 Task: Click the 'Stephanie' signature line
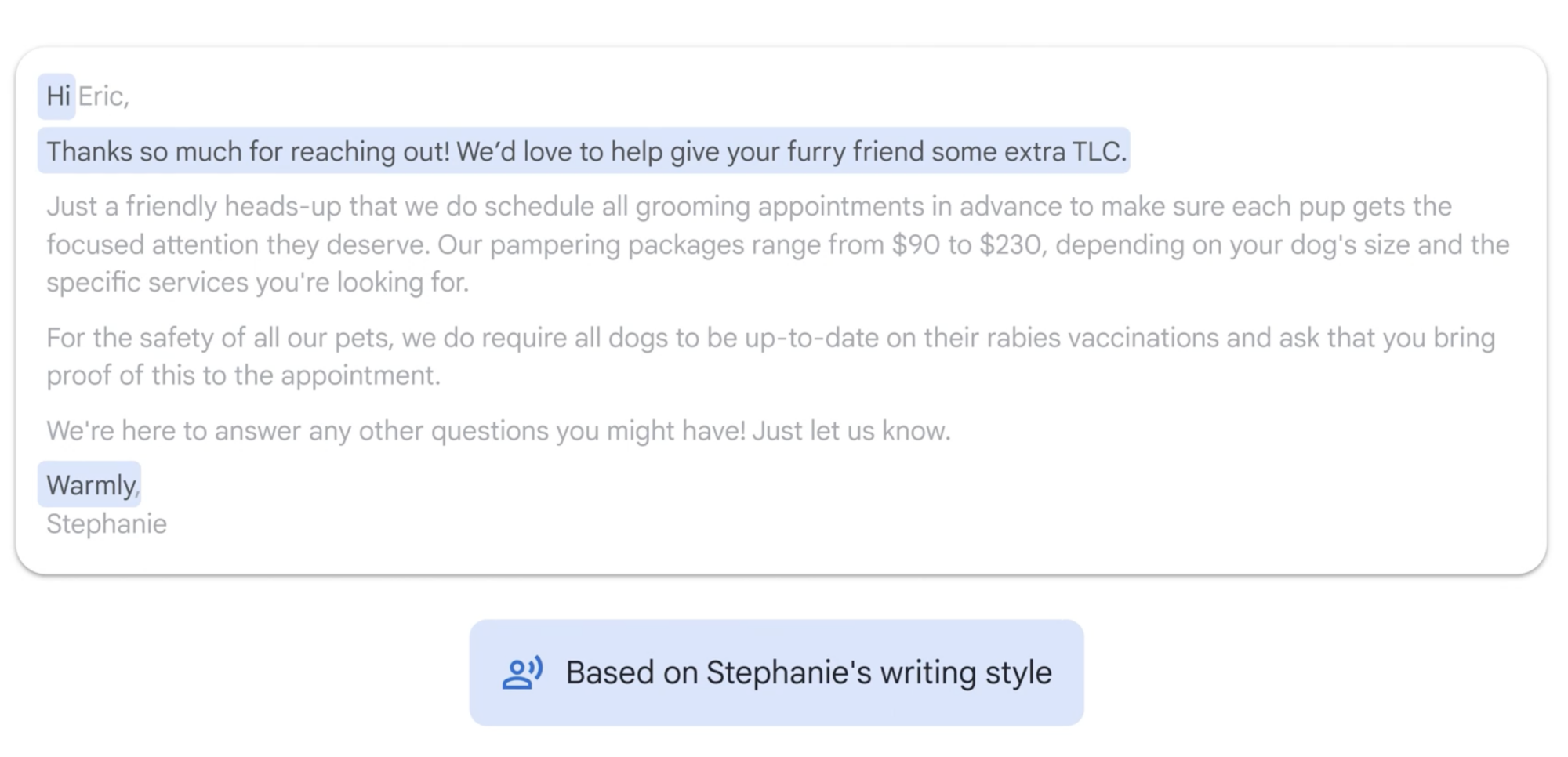pyautogui.click(x=105, y=523)
